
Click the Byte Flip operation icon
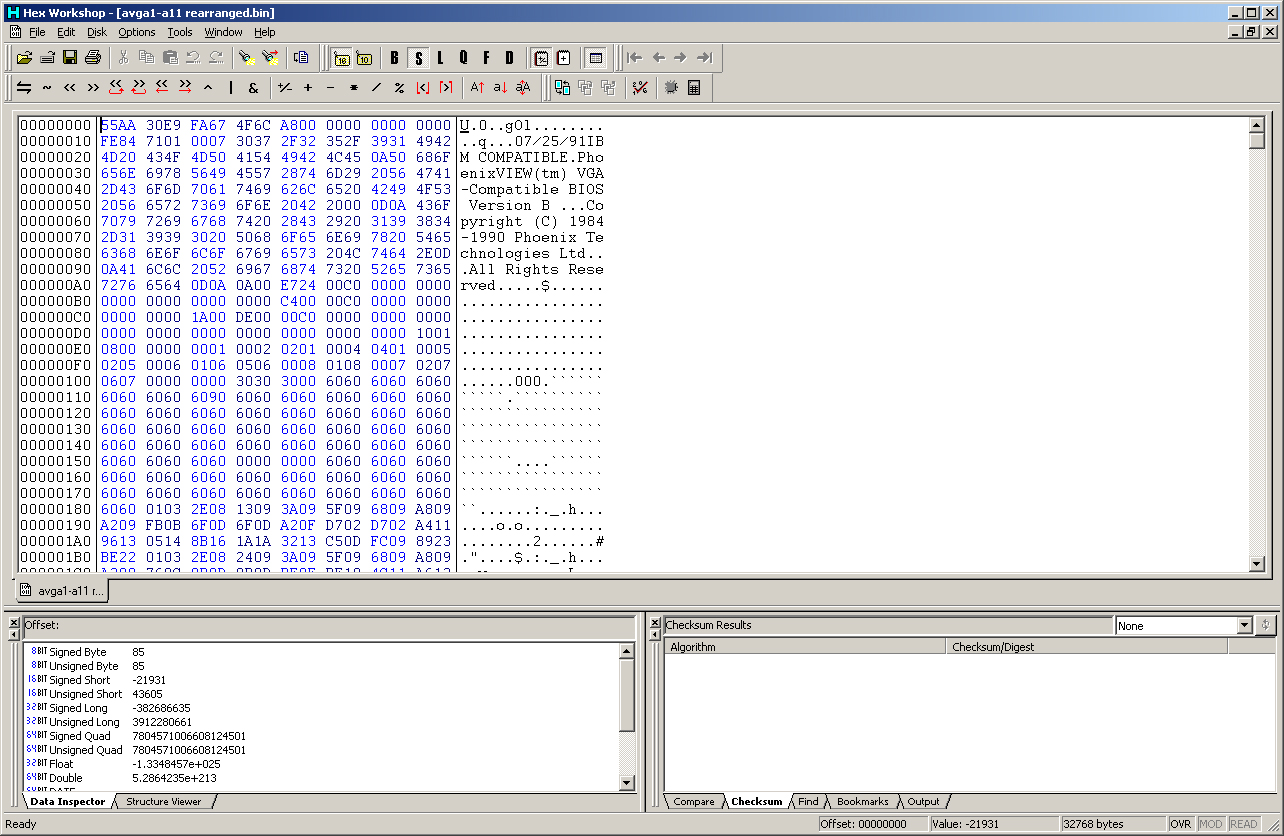[x=24, y=88]
